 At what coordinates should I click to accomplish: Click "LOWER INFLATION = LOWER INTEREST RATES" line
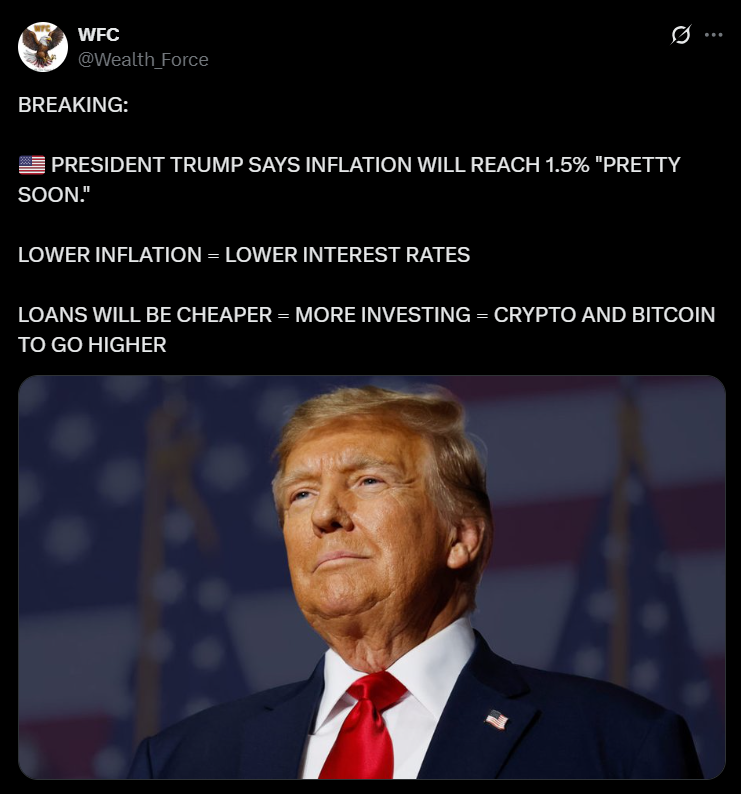[x=244, y=255]
